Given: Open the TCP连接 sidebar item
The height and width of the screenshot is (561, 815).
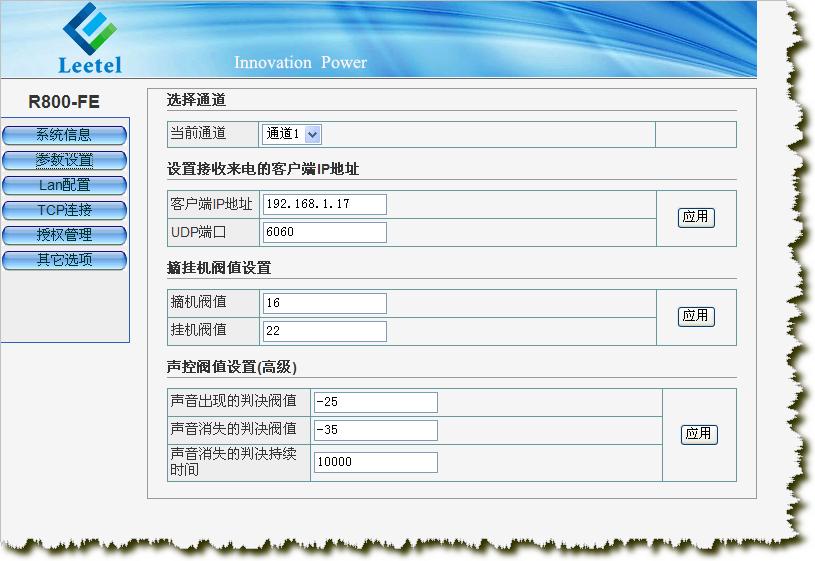Looking at the screenshot, I should pyautogui.click(x=64, y=210).
